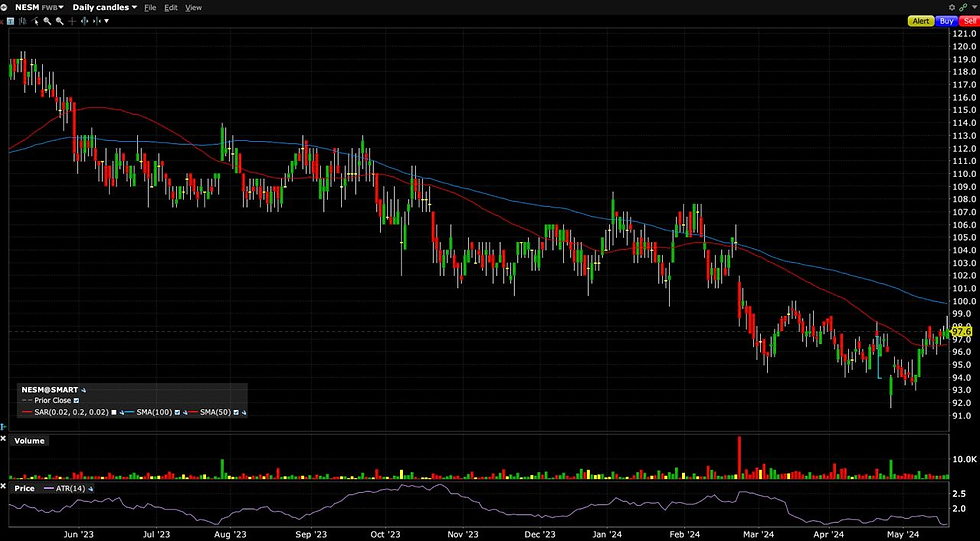Click the Volume panel label
The image size is (980, 541).
click(29, 441)
